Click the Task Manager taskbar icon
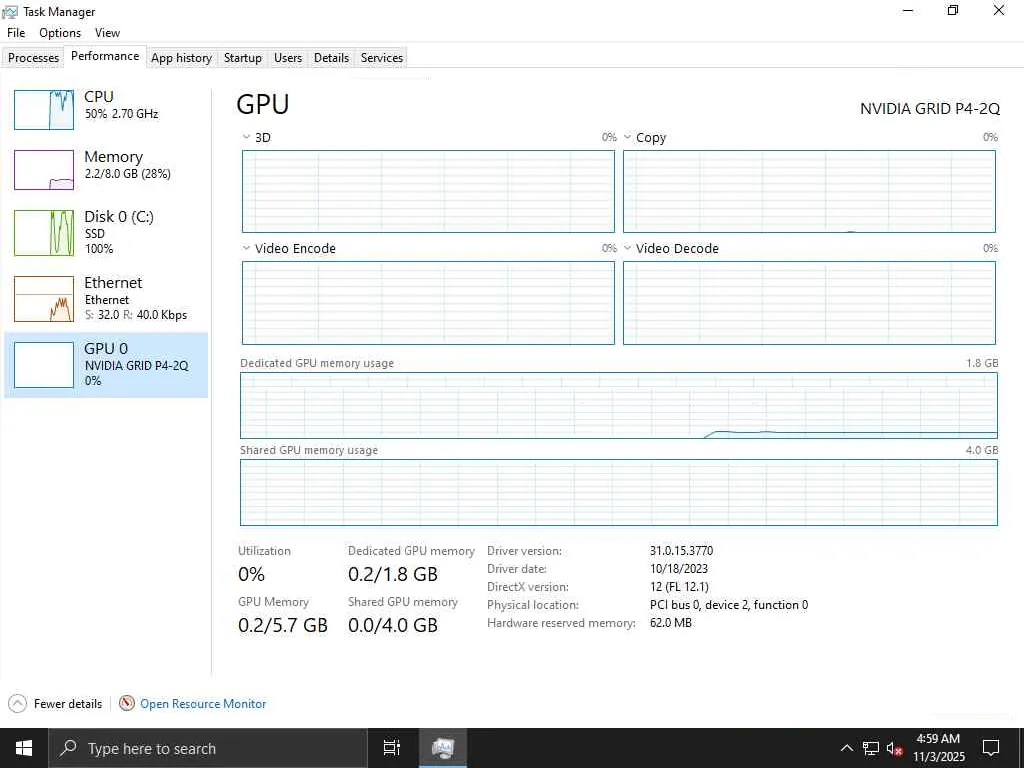The height and width of the screenshot is (768, 1024). 443,748
